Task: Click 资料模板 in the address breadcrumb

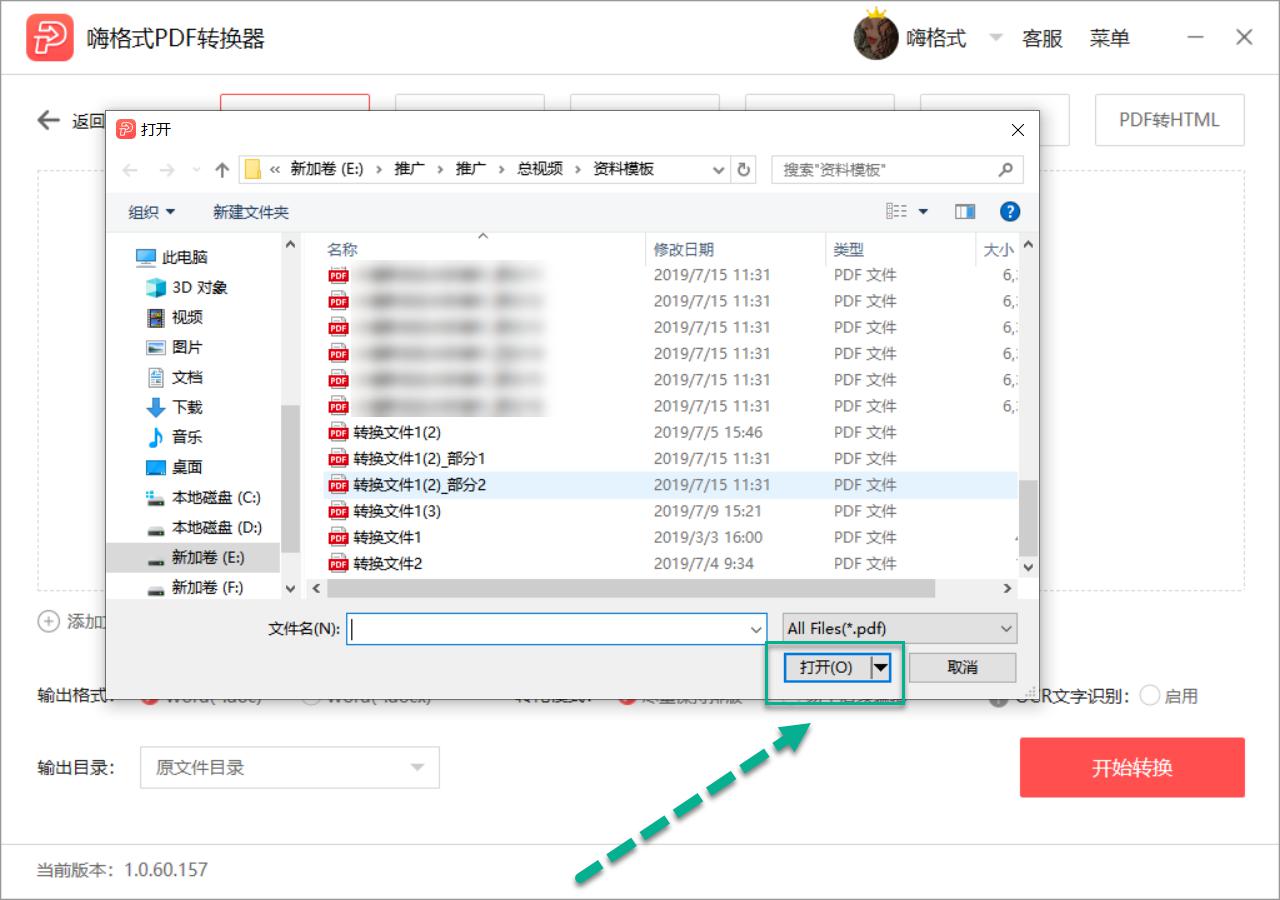Action: click(624, 169)
